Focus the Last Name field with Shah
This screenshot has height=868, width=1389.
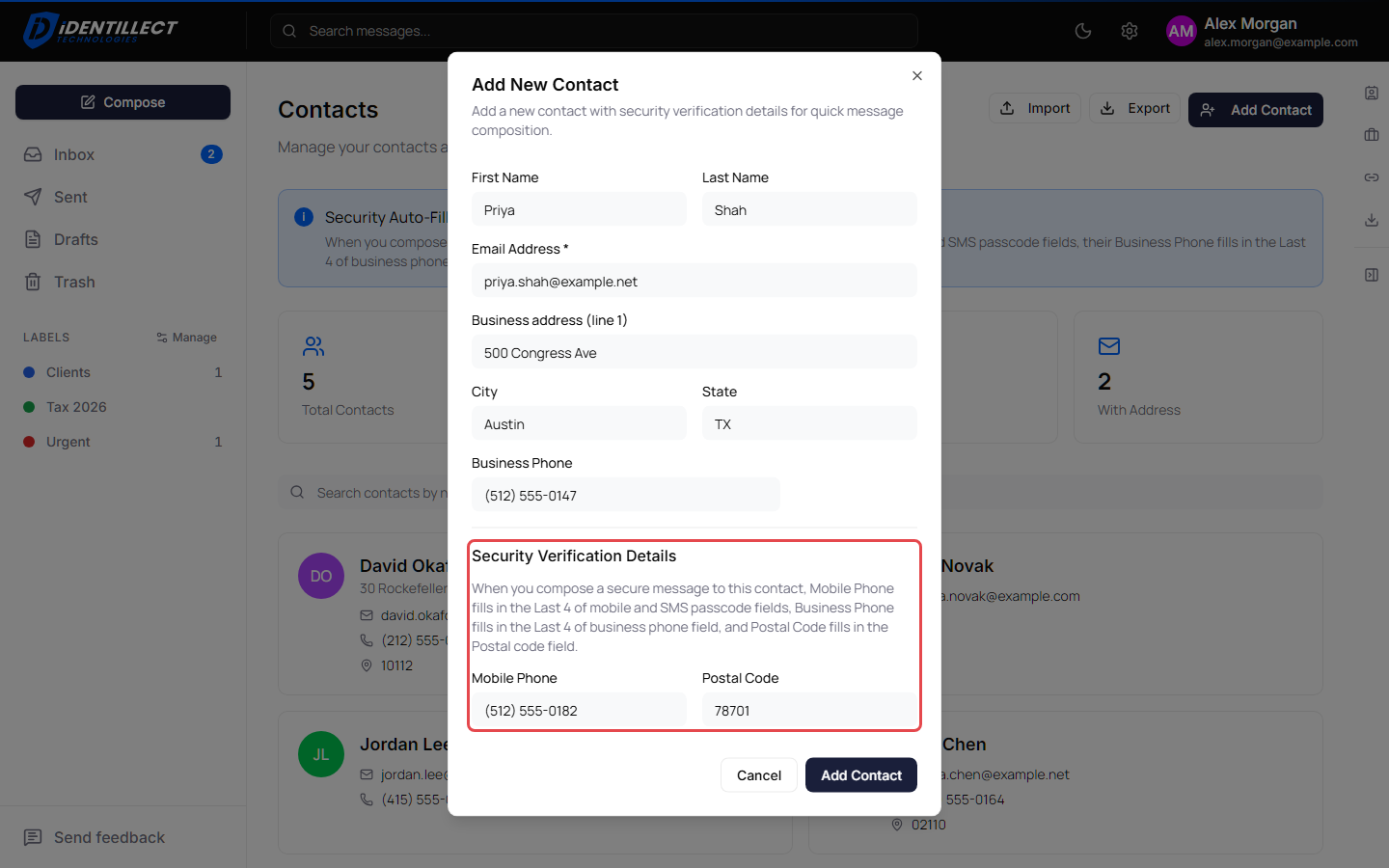(809, 209)
